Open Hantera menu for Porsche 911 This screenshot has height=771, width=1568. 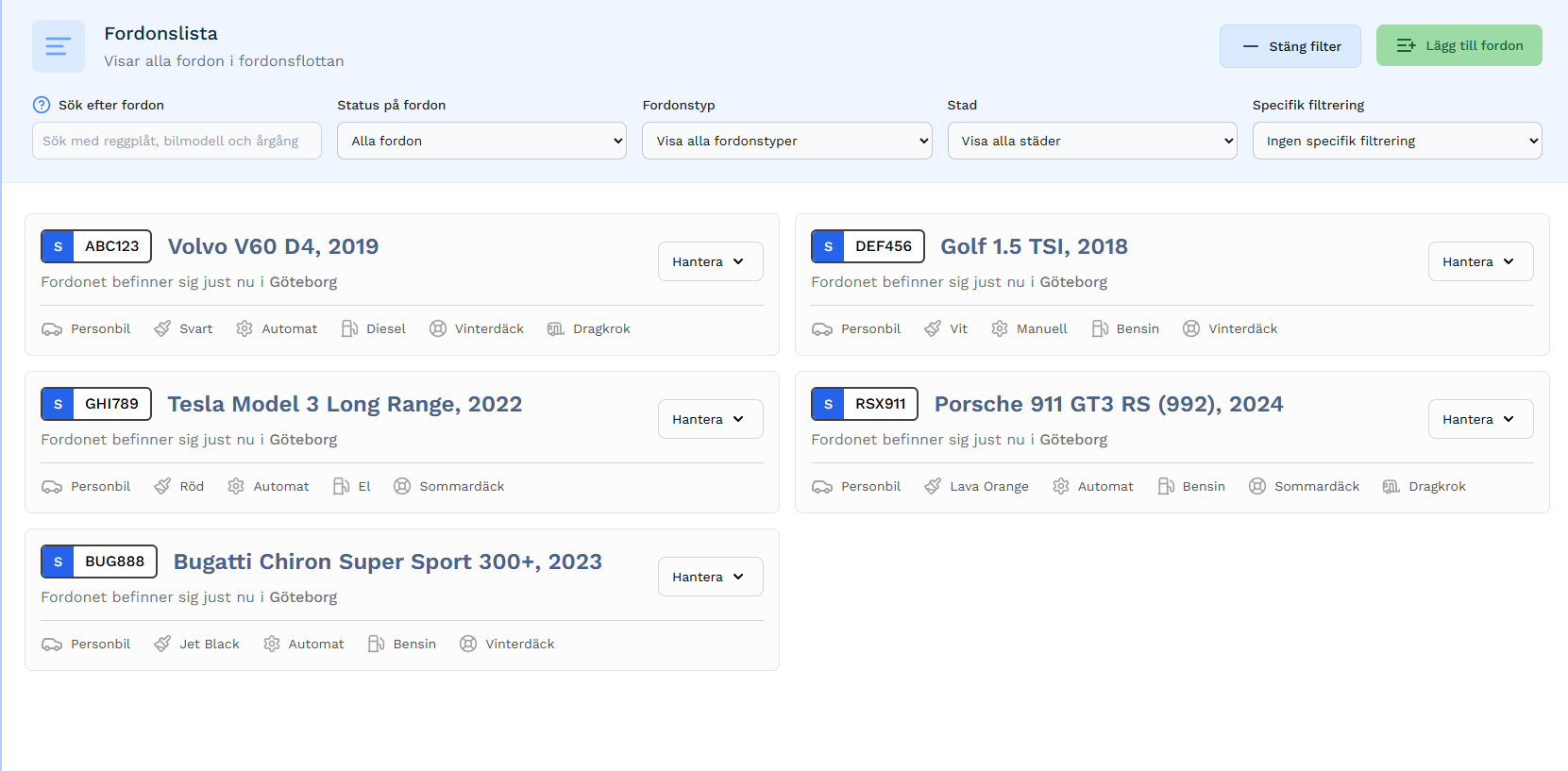tap(1479, 419)
